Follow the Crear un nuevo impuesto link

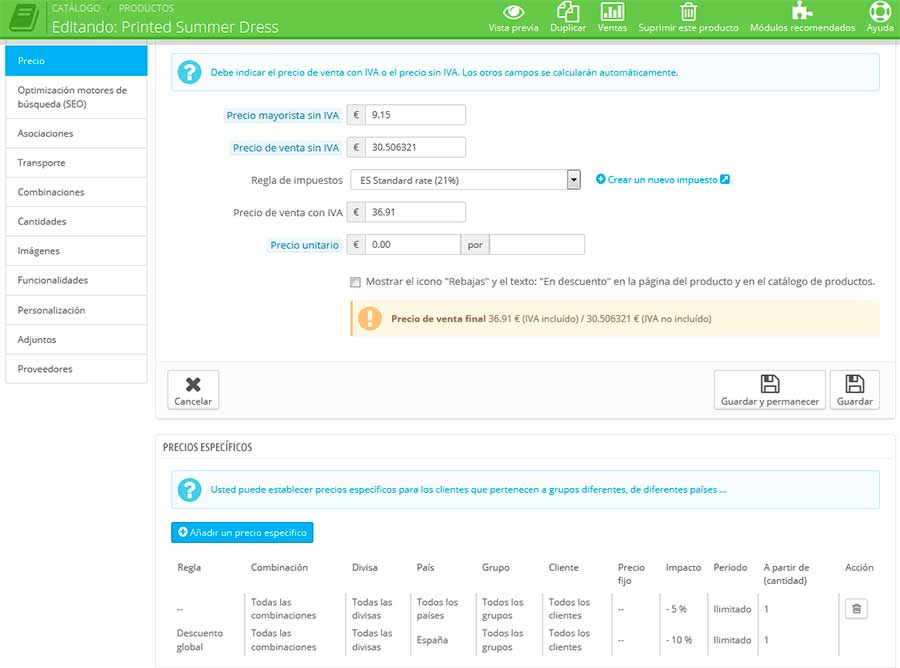(663, 180)
